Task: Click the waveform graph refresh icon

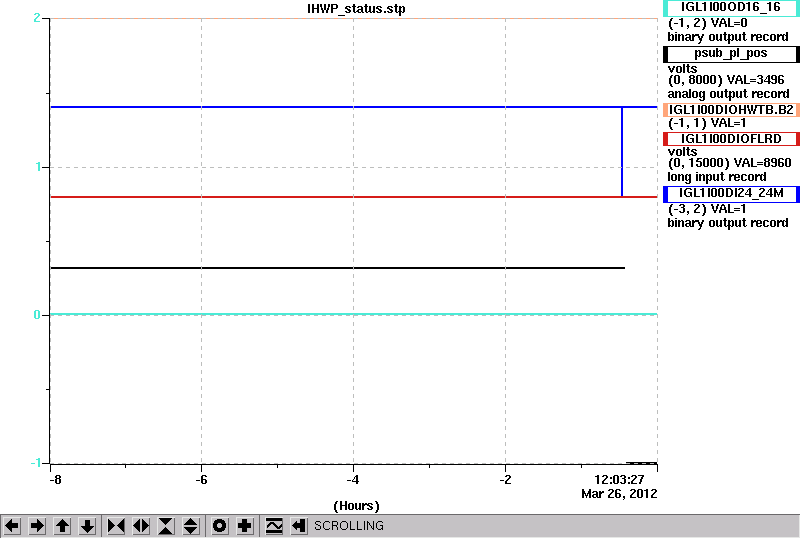Action: point(274,526)
